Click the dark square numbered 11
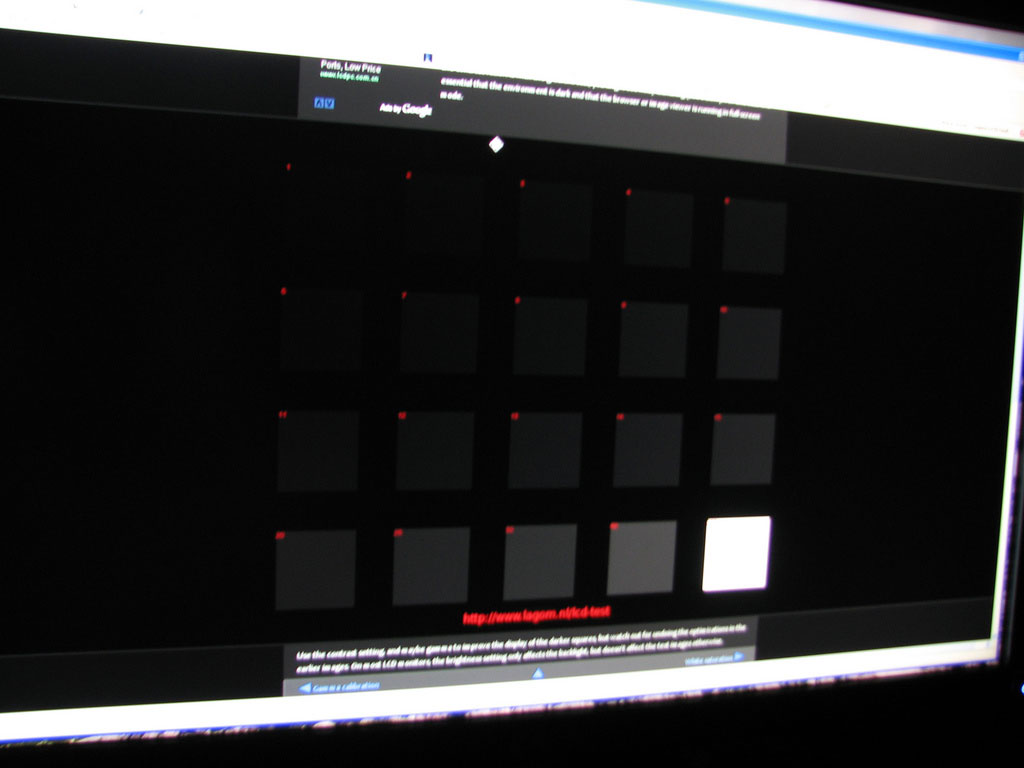Image resolution: width=1024 pixels, height=768 pixels. (318, 451)
